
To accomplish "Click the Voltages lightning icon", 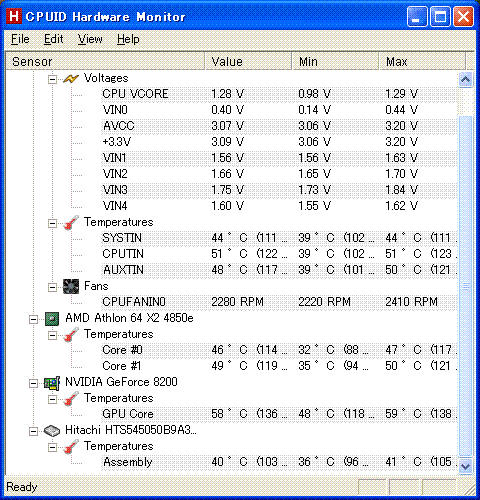I will point(71,79).
